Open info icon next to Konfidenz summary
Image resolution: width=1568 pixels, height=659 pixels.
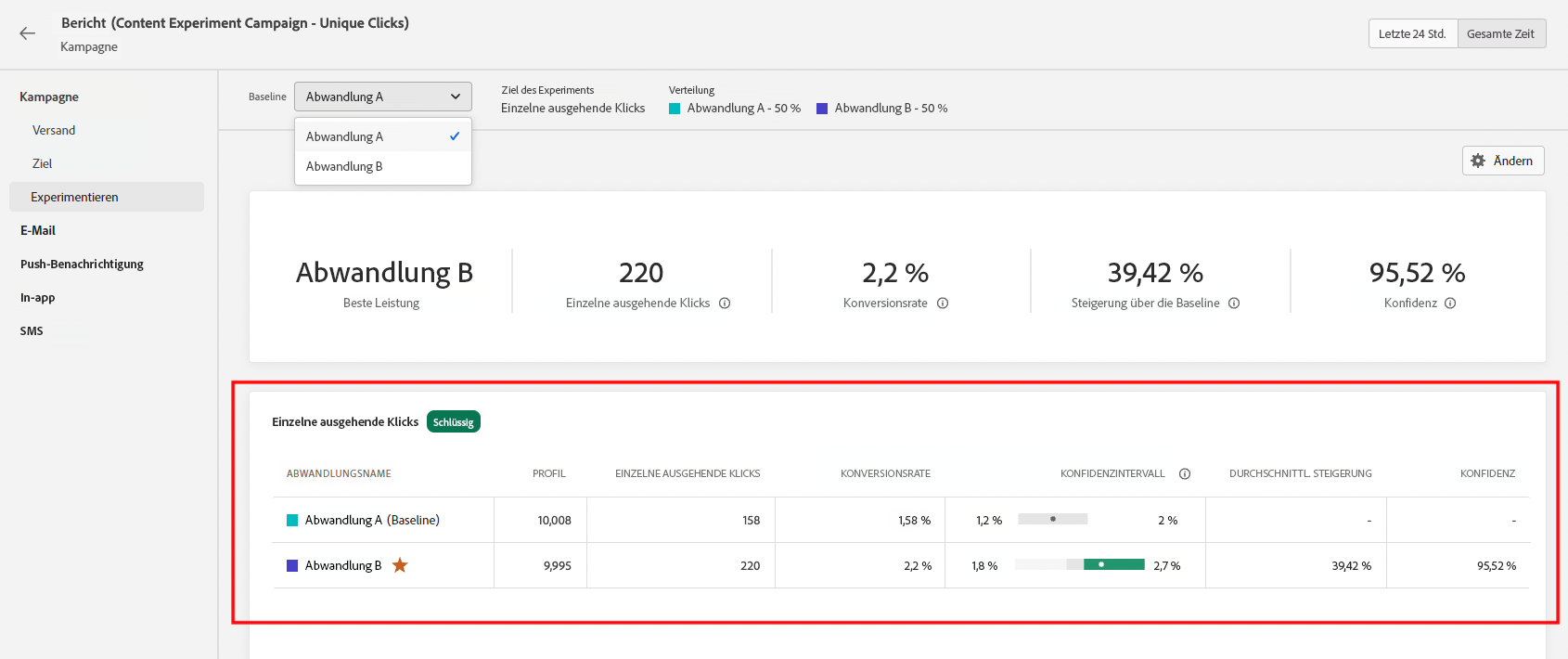[1450, 303]
